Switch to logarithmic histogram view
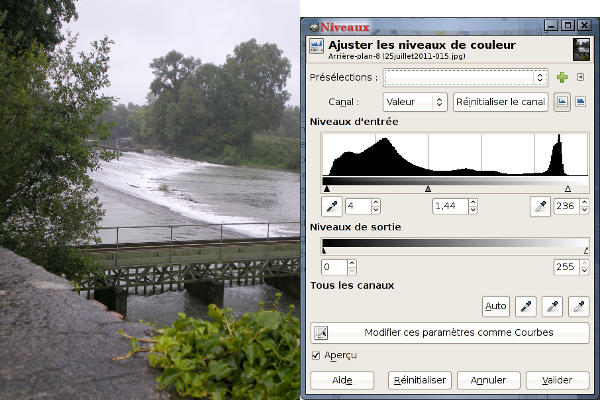Screen dimensions: 600x400 (x=580, y=102)
